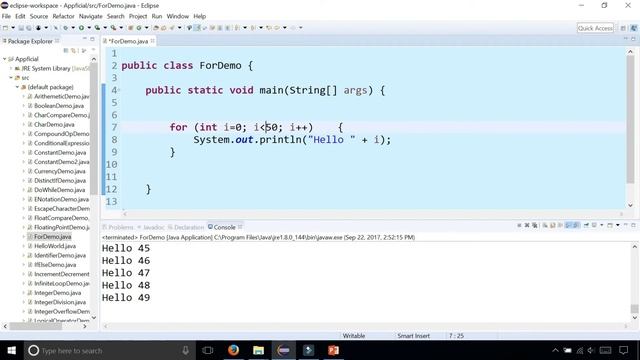Switch to the Declaration tab

tap(186, 227)
